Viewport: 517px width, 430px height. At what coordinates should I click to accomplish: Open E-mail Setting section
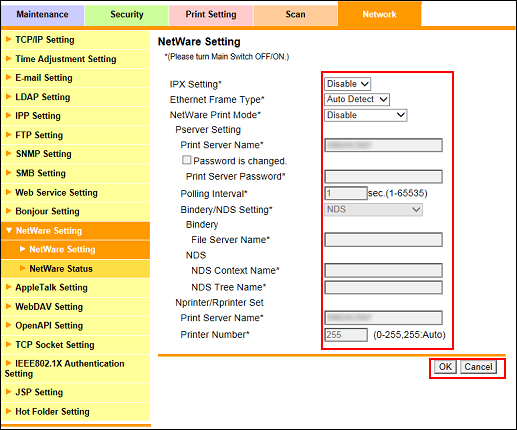75,78
